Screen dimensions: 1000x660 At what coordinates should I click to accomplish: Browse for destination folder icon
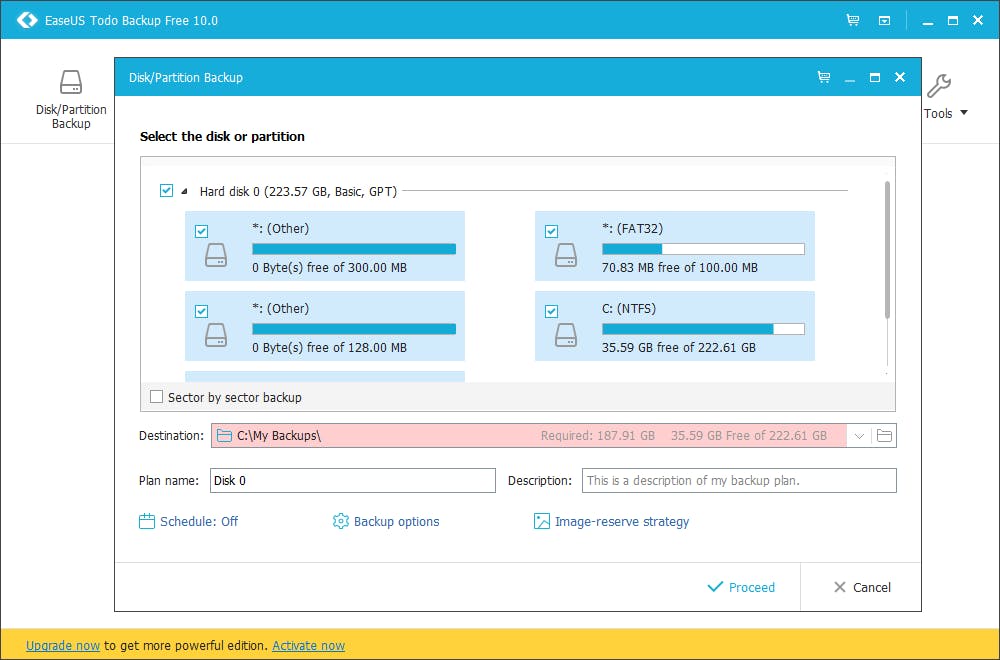884,436
